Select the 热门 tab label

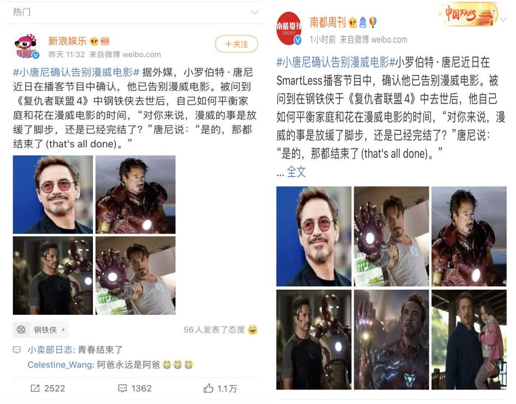click(22, 12)
